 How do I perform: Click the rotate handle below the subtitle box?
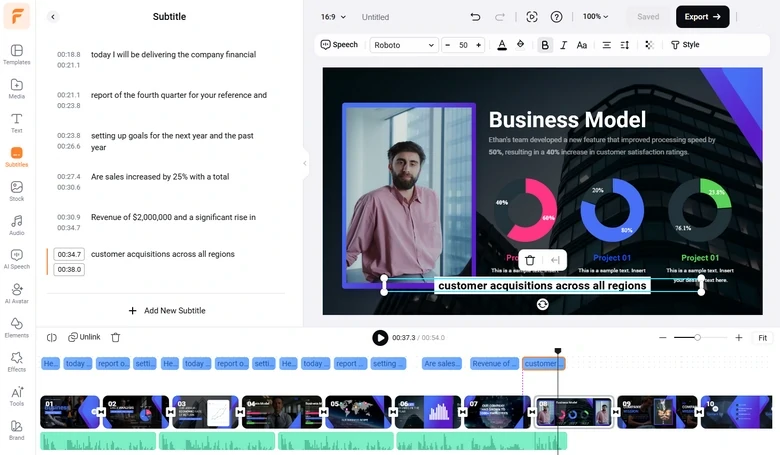click(543, 304)
